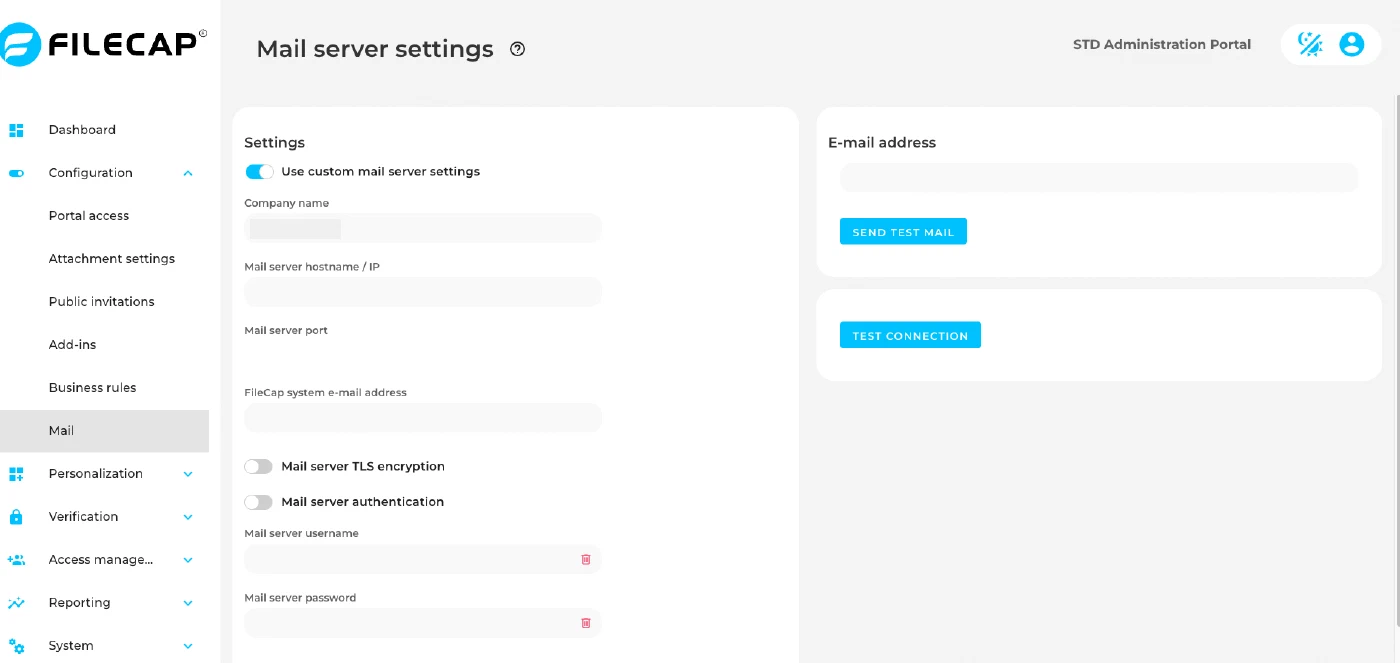Click the Mail server password field
The image size is (1400, 663).
click(423, 623)
